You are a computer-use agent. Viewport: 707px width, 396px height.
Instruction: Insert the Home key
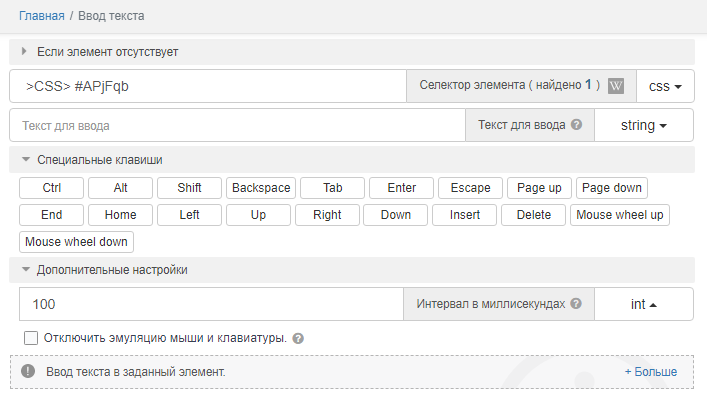coord(120,215)
